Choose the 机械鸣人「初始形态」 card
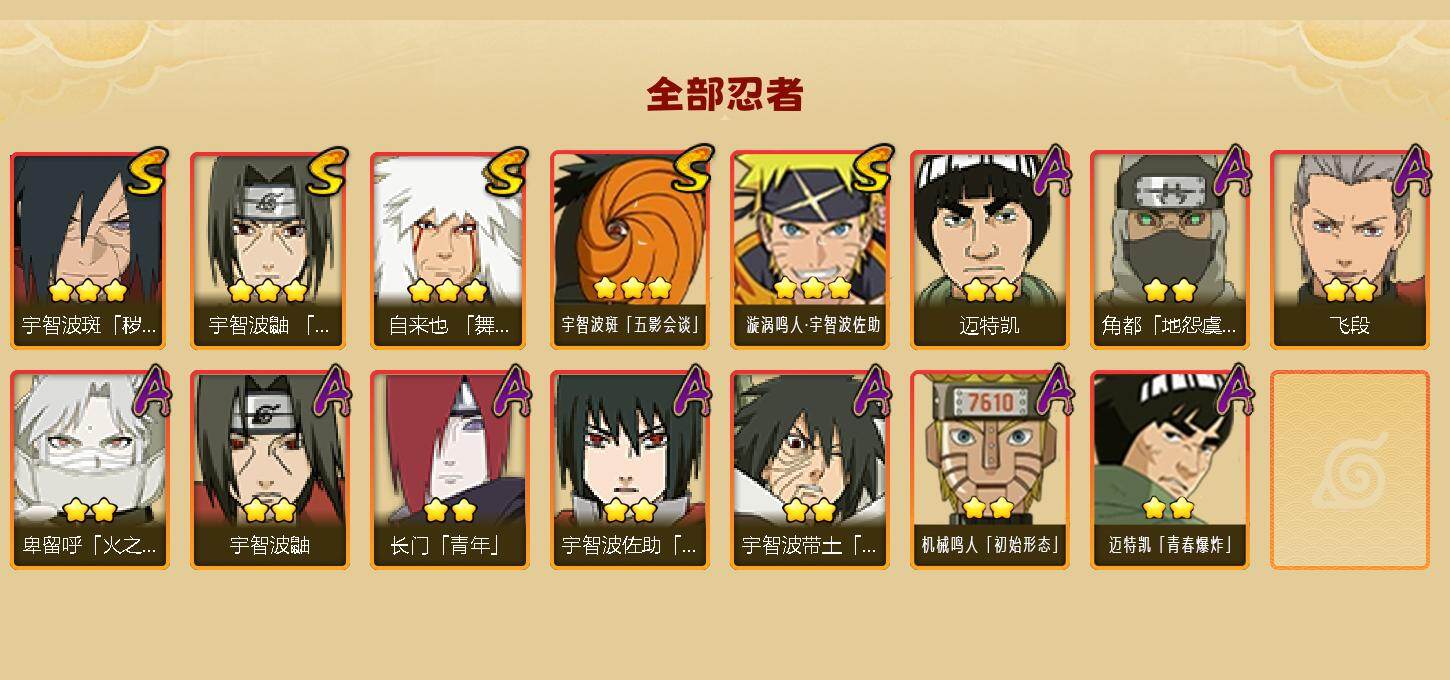 (989, 470)
